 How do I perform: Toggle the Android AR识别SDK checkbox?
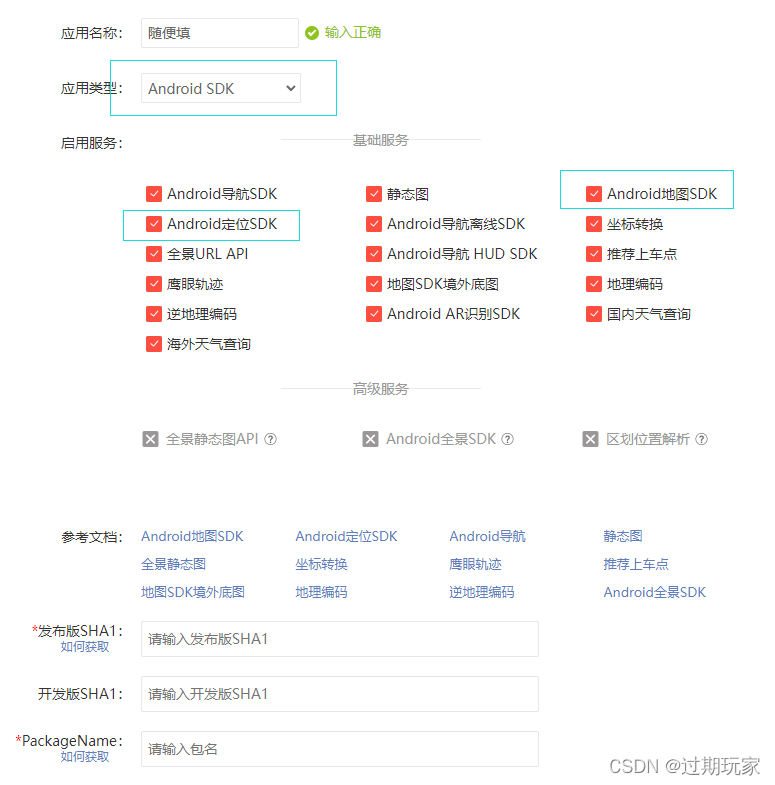[373, 314]
